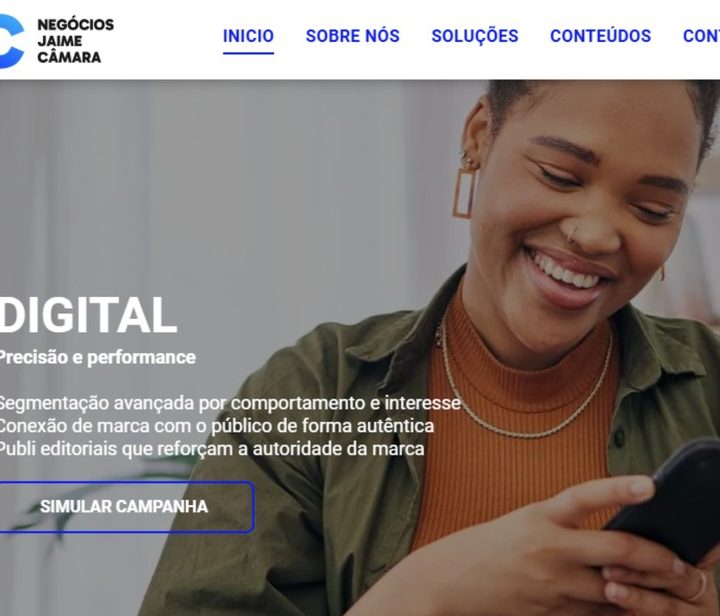This screenshot has height=616, width=720.
Task: Click the Publi editoriais text line
Action: click(212, 449)
